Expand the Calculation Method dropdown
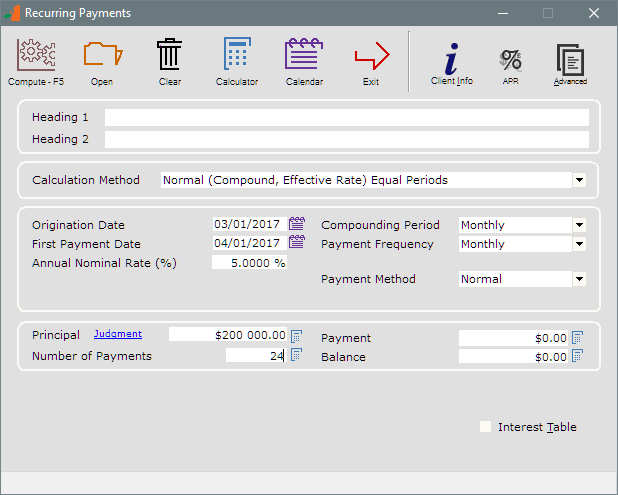The width and height of the screenshot is (618, 495). point(579,180)
